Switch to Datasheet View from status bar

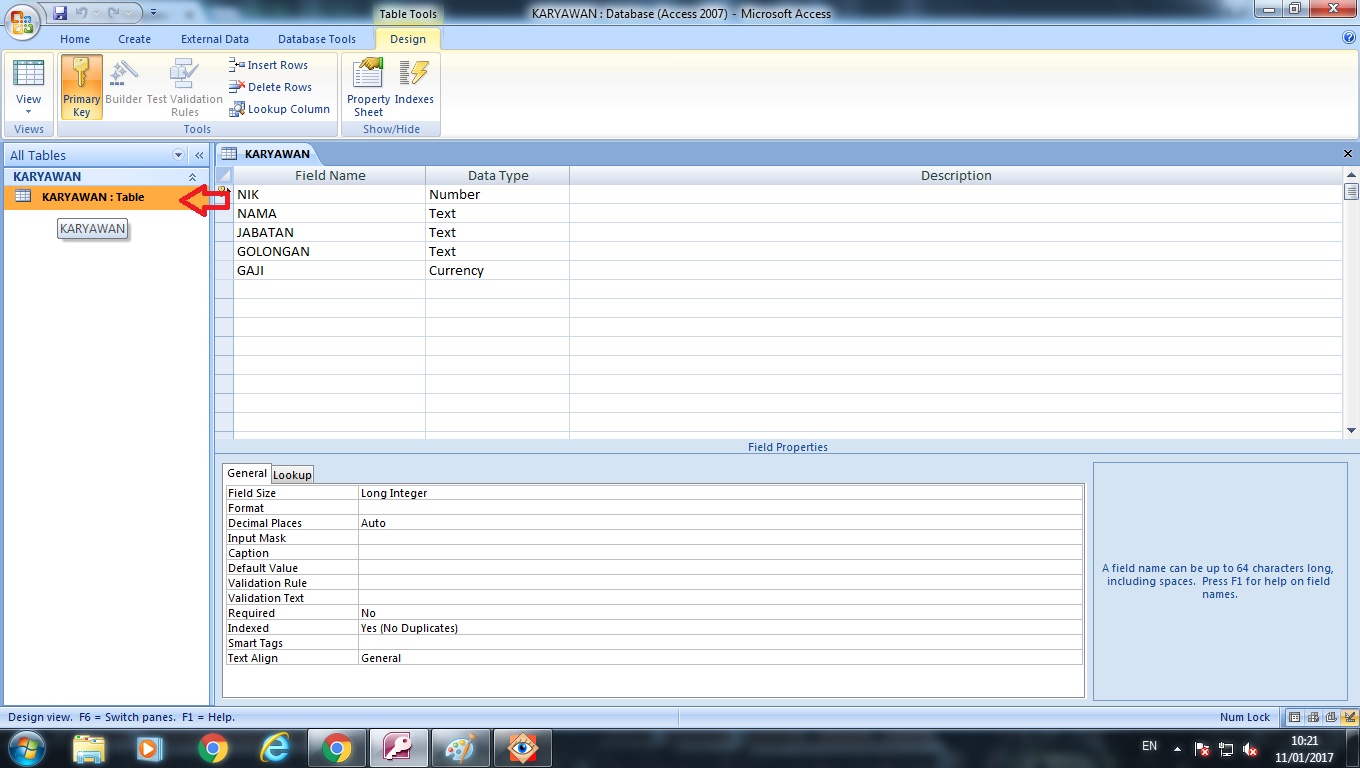pos(1295,717)
